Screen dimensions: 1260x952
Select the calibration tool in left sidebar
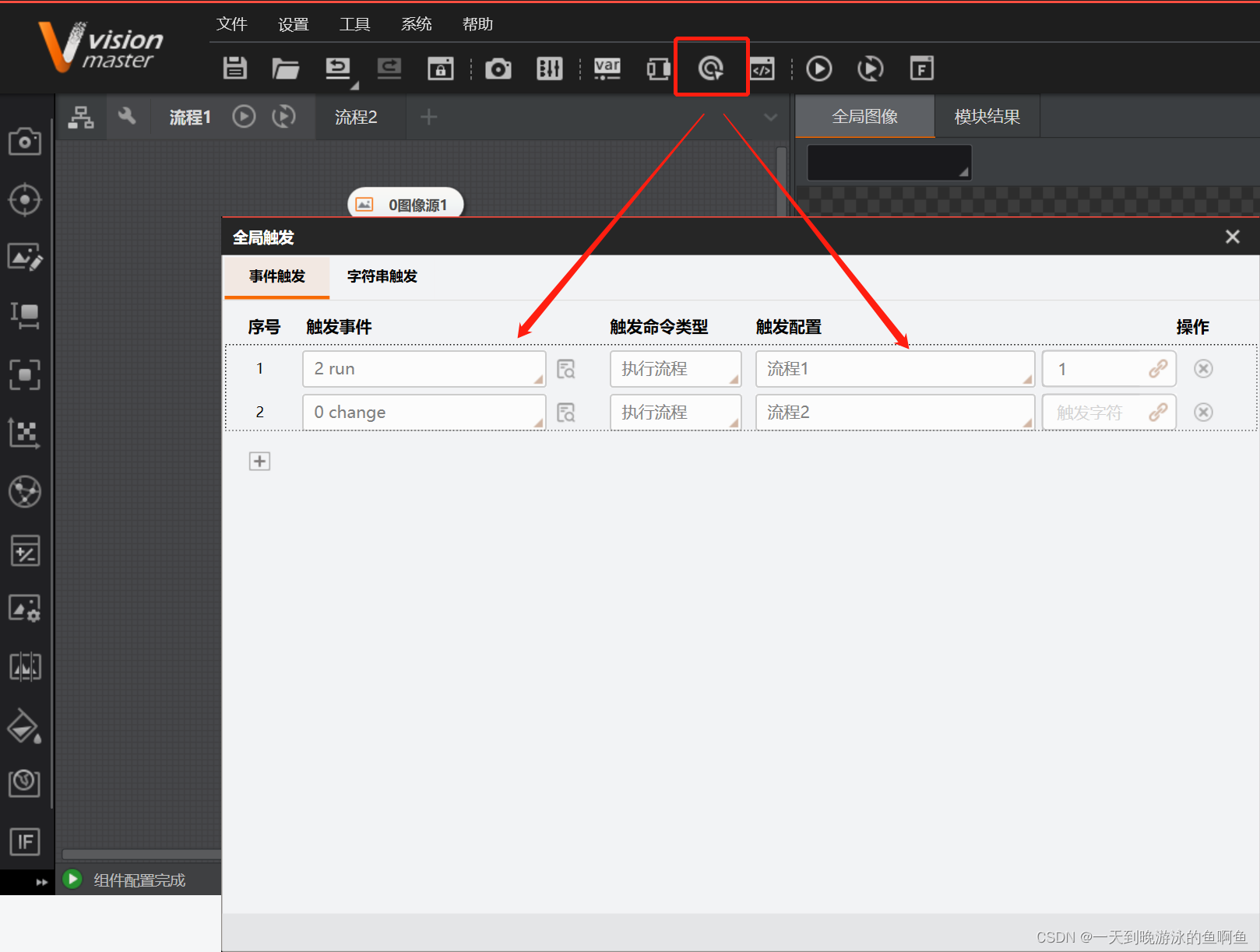point(25,434)
